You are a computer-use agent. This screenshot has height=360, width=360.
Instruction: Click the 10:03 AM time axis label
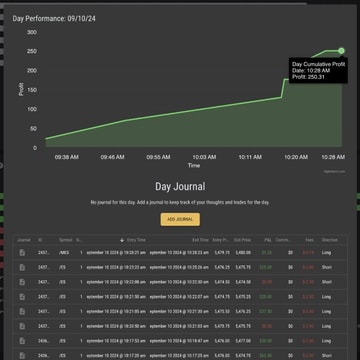tap(204, 157)
